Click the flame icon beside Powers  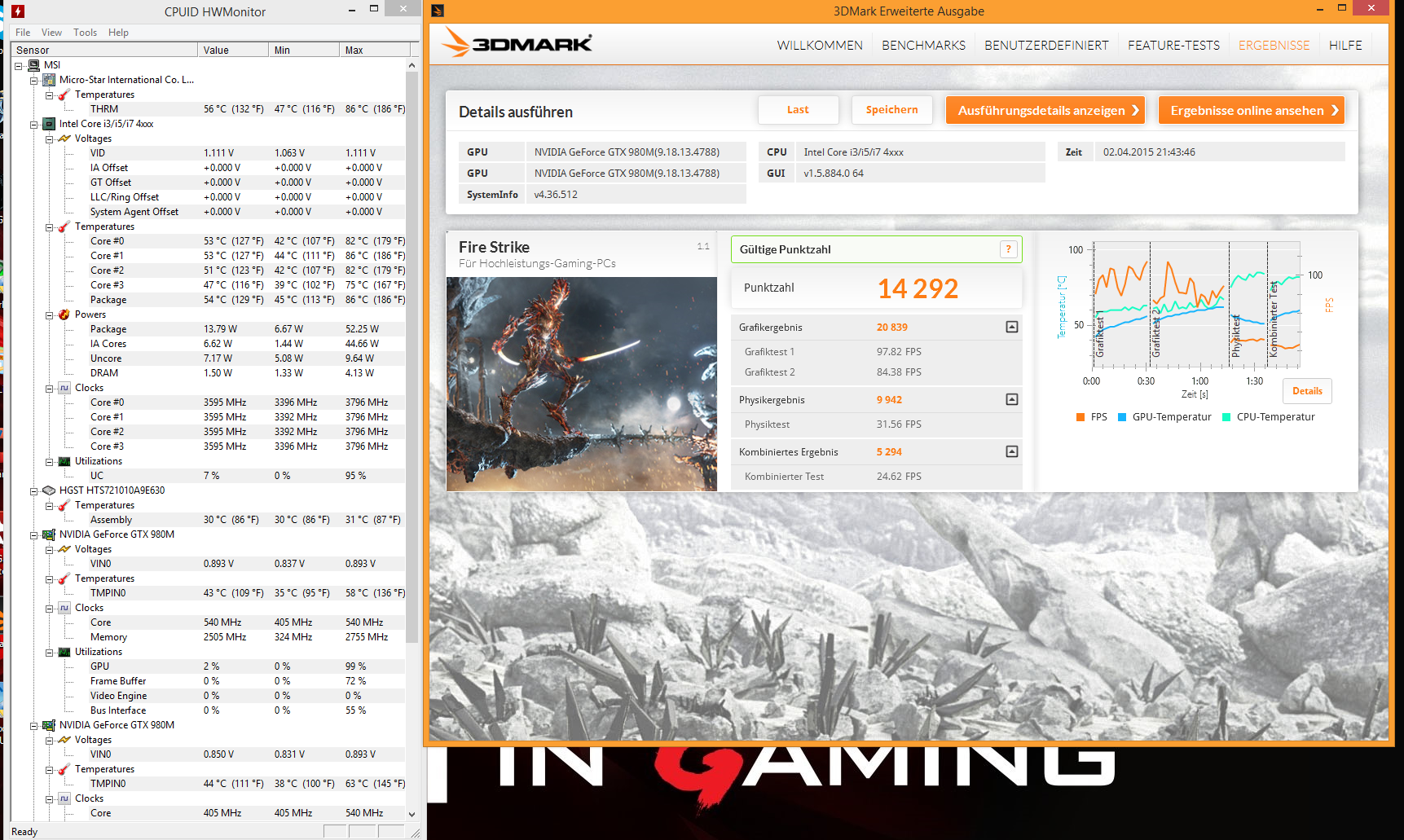click(x=64, y=314)
